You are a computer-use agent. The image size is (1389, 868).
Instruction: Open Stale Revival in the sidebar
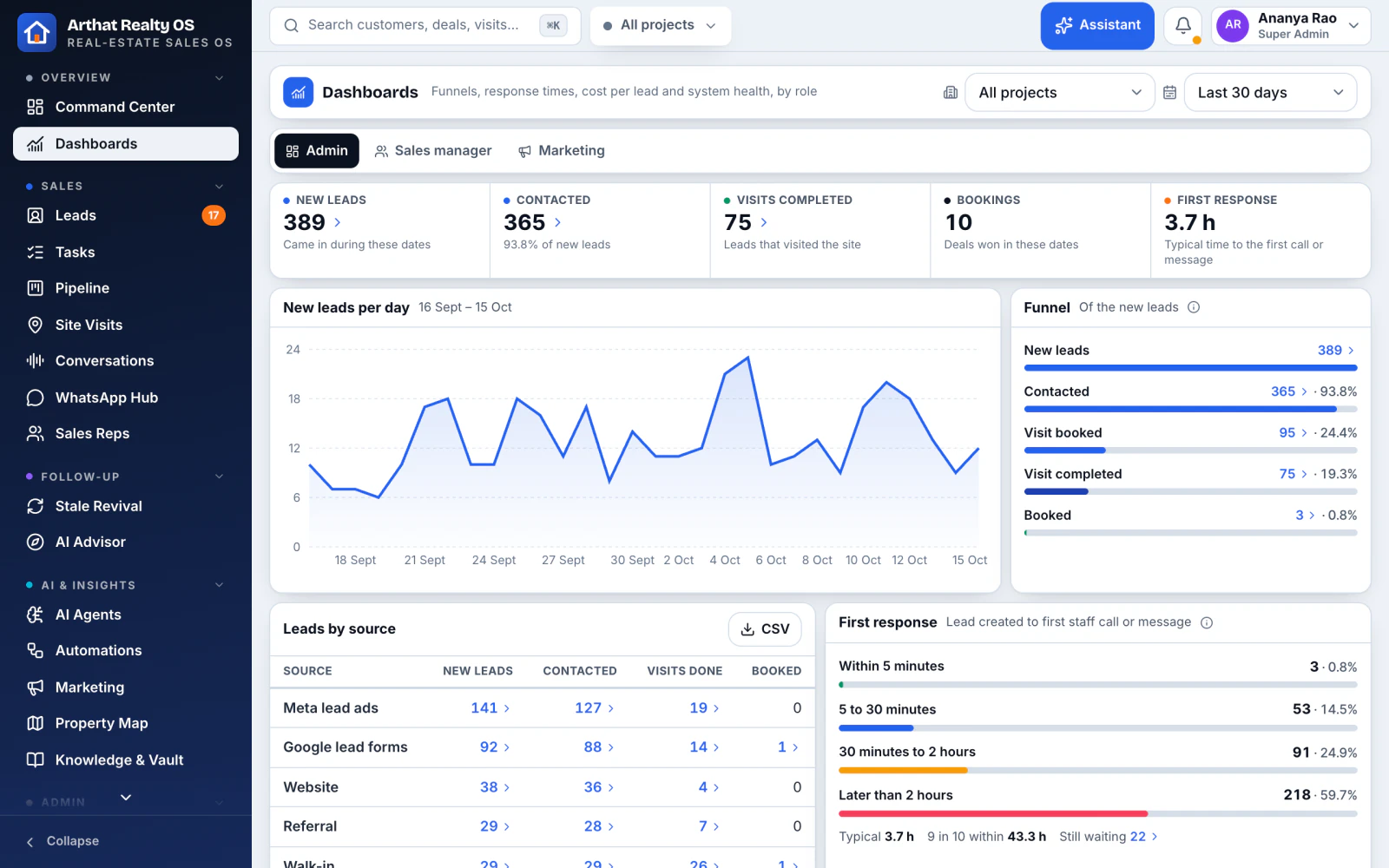pos(126,506)
